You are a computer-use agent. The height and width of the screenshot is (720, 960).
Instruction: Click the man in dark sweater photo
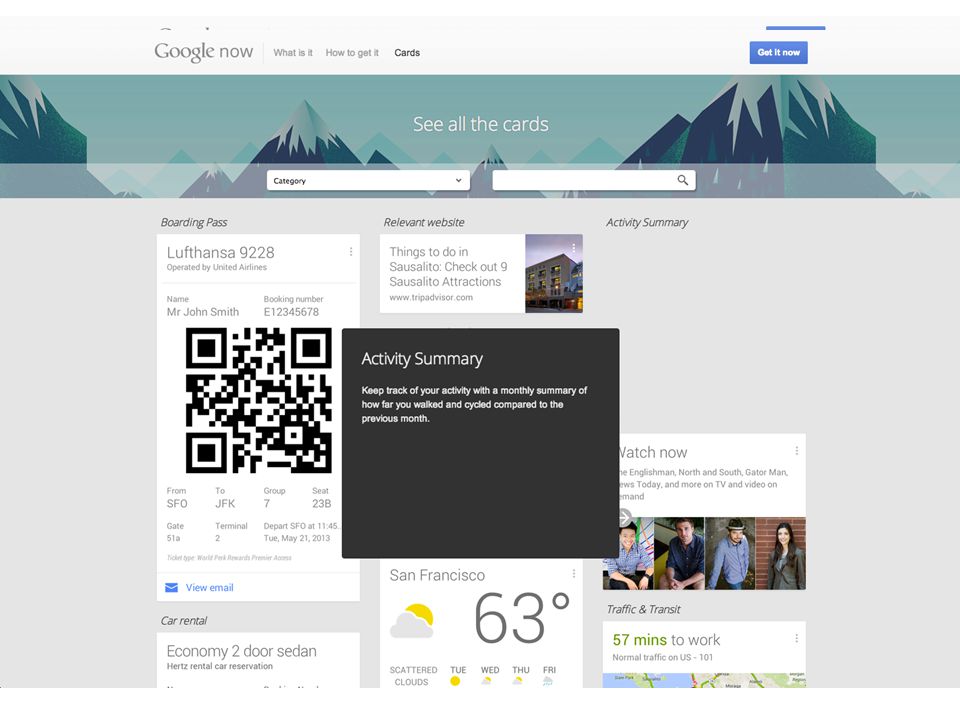680,553
